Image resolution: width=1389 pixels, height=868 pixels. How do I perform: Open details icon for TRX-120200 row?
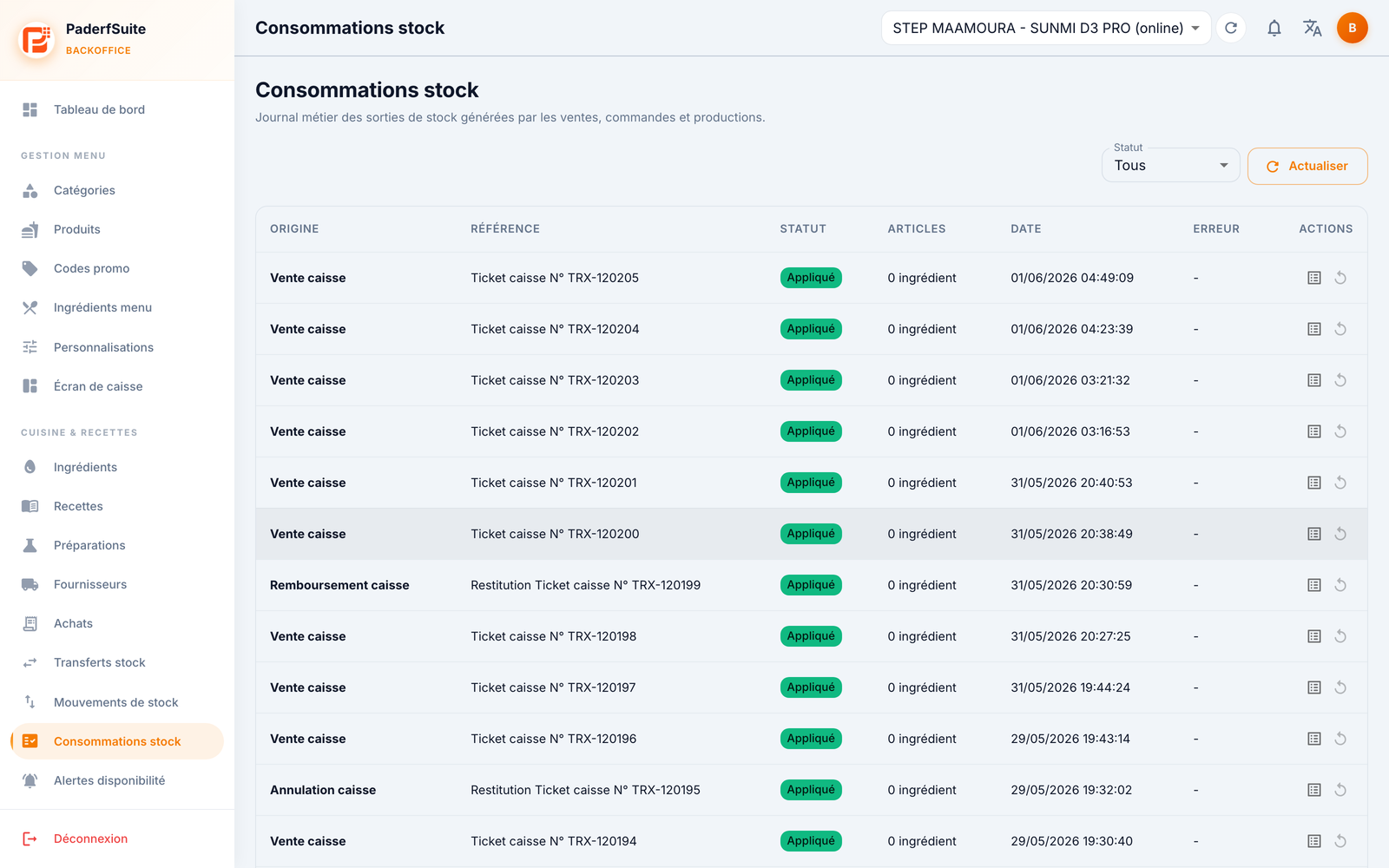point(1314,534)
